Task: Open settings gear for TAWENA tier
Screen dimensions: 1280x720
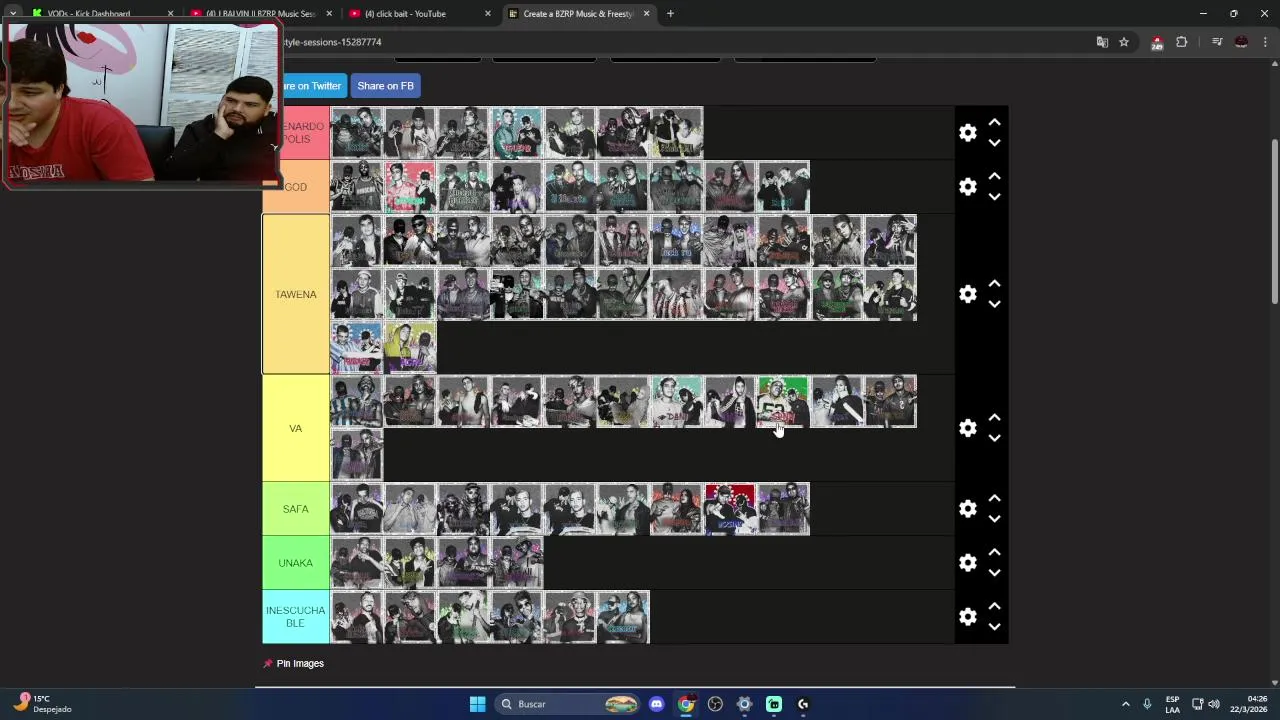Action: coord(967,294)
